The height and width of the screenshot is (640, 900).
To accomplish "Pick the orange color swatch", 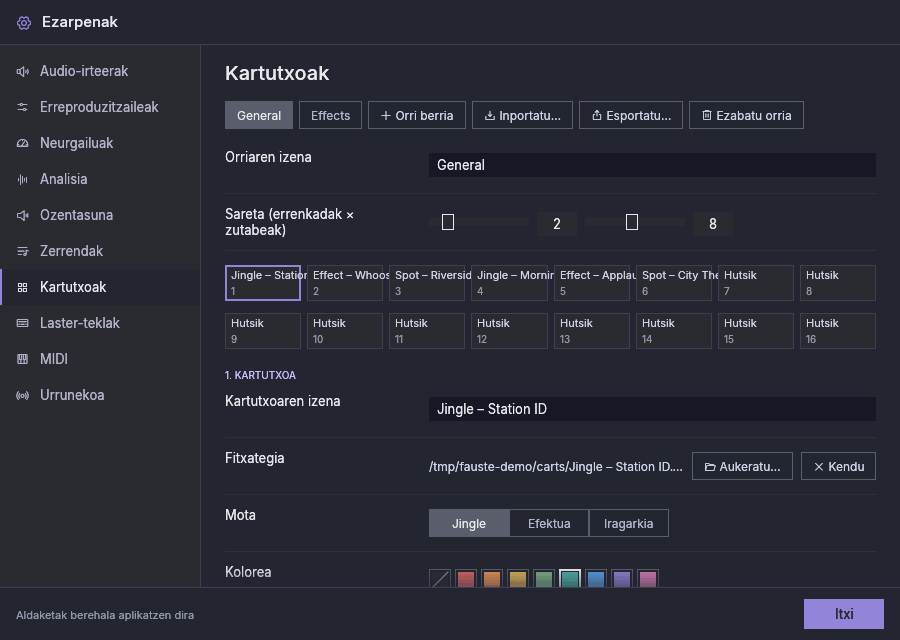I will coord(492,578).
